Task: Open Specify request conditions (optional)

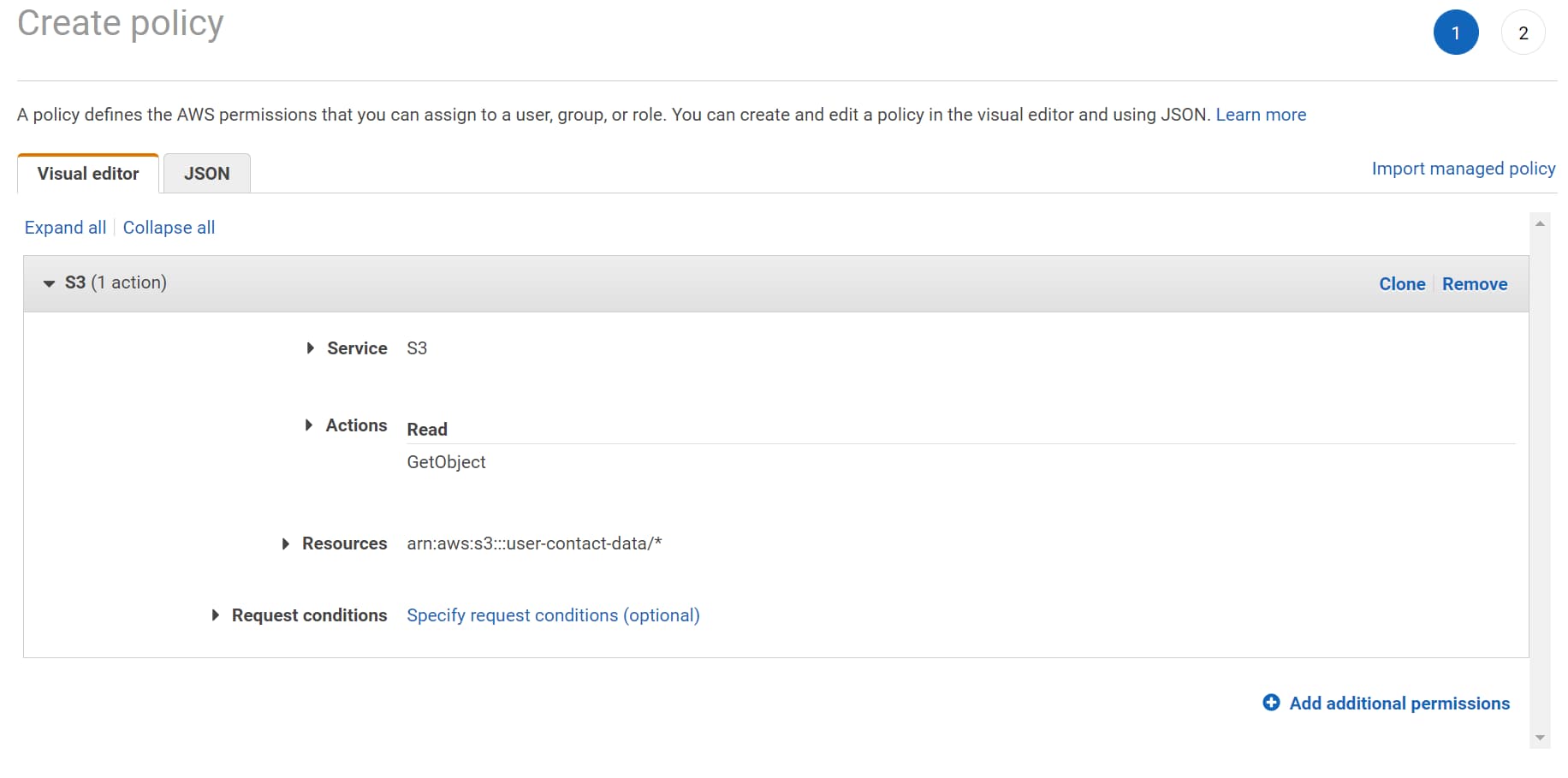Action: (553, 615)
